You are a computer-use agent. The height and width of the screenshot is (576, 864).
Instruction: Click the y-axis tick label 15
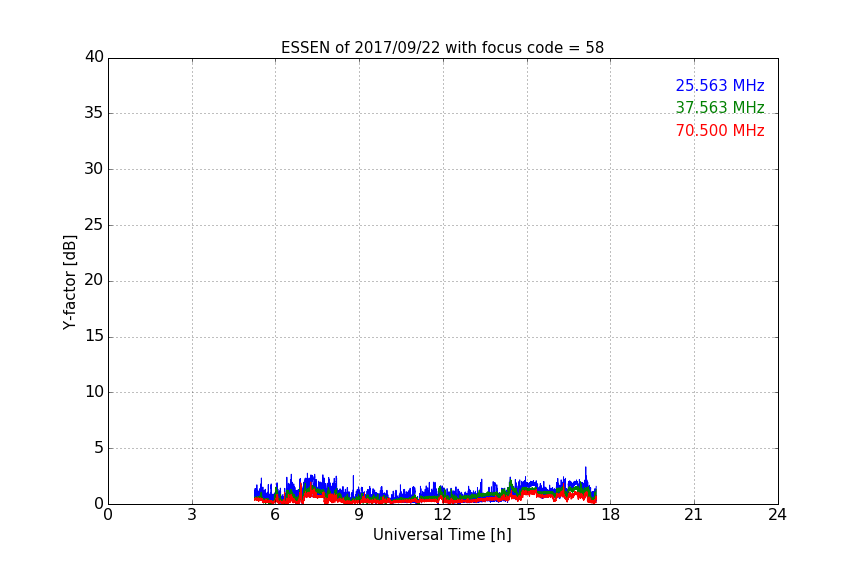click(x=94, y=336)
